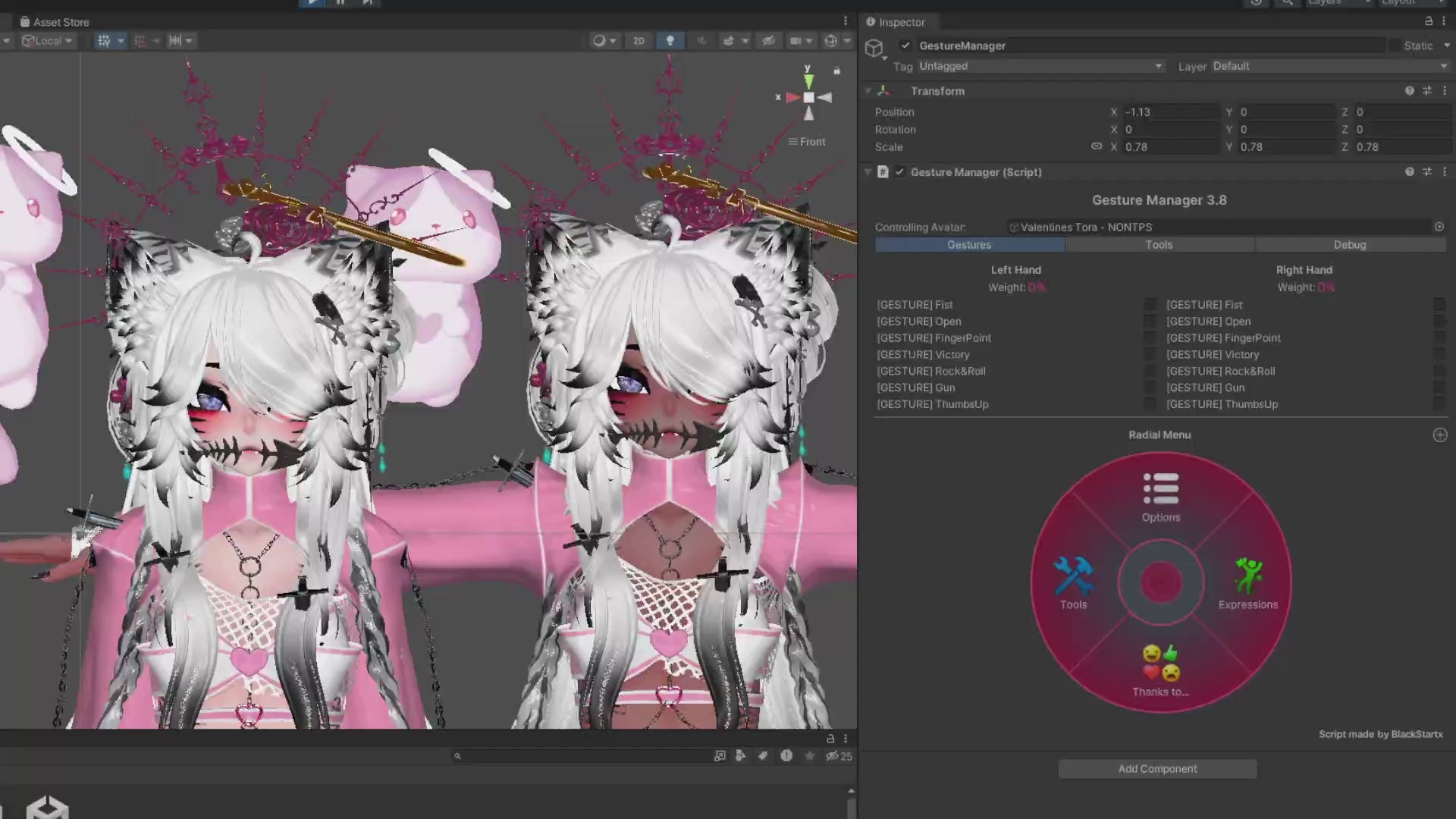
Task: Enable the Static checkbox
Action: [1395, 45]
